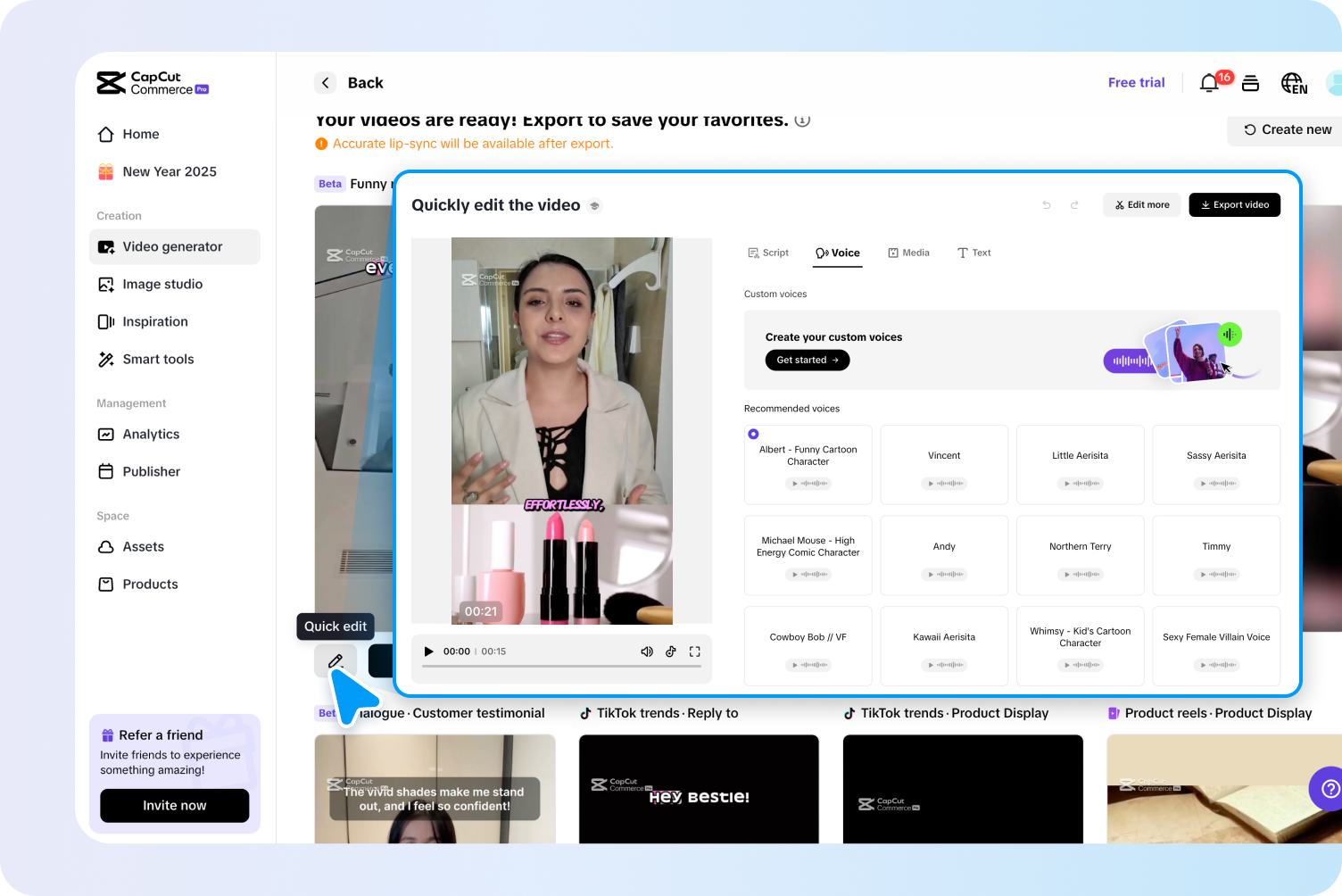
Task: Open the Free trial link
Action: point(1137,83)
